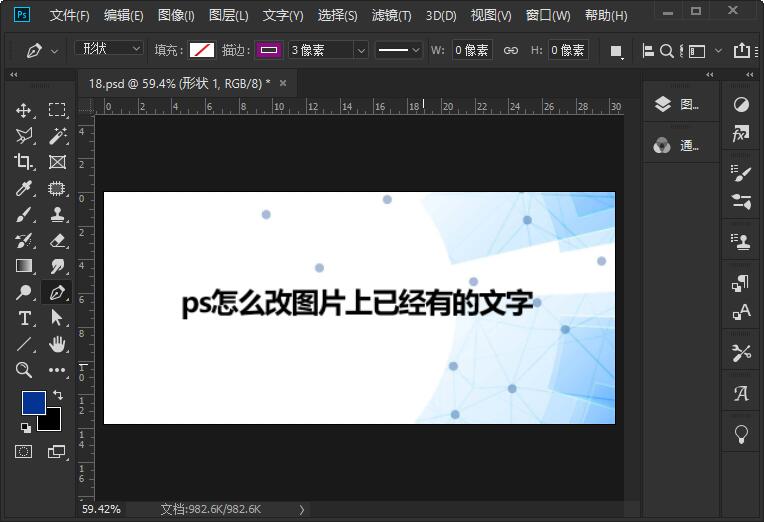Swap foreground and background colors

(x=58, y=394)
